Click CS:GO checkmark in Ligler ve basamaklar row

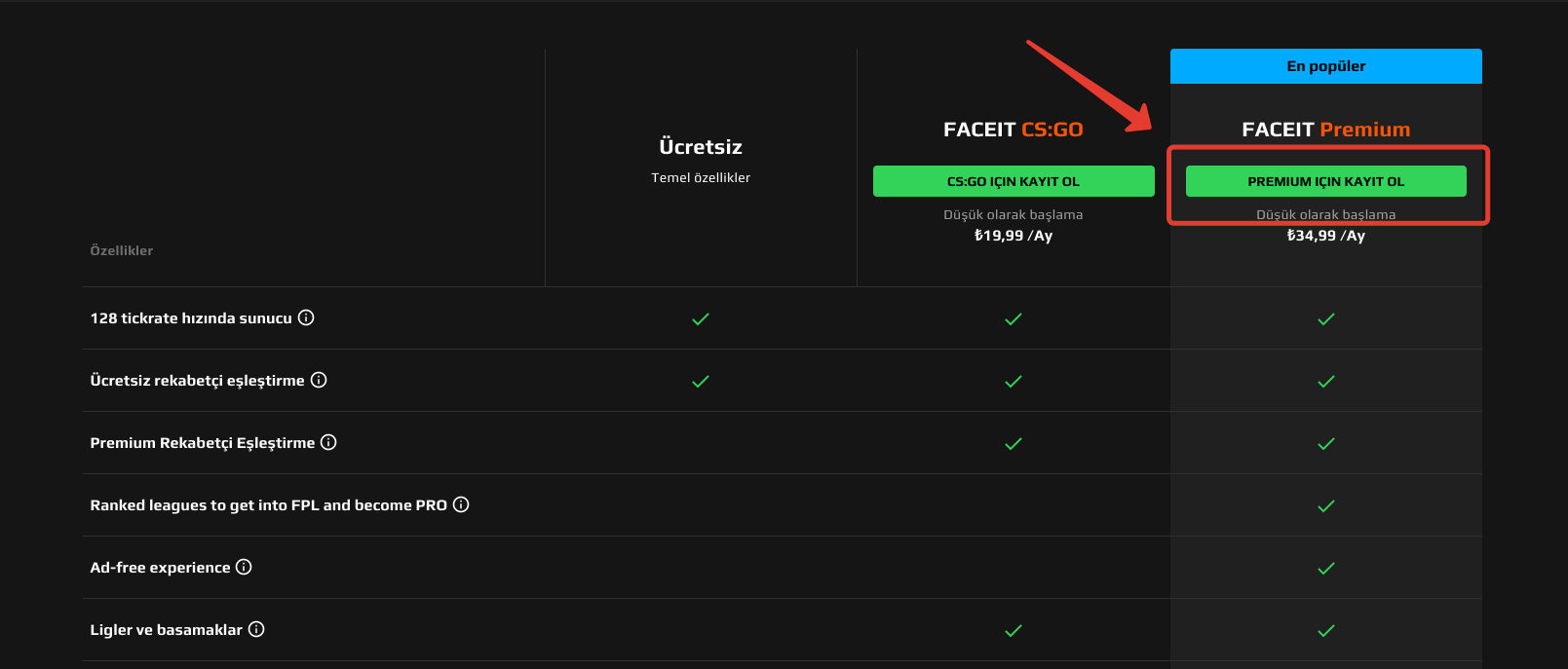tap(1013, 630)
